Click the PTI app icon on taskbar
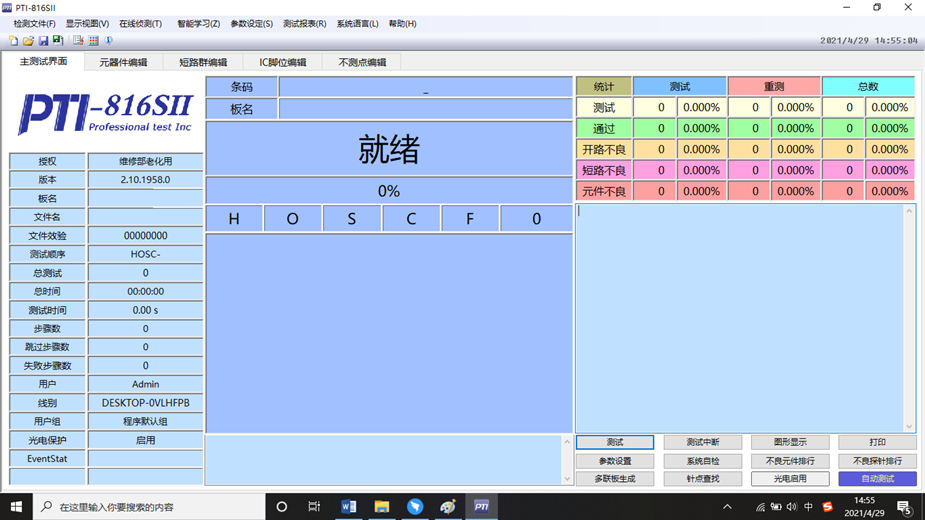The width and height of the screenshot is (925, 520). click(x=481, y=506)
